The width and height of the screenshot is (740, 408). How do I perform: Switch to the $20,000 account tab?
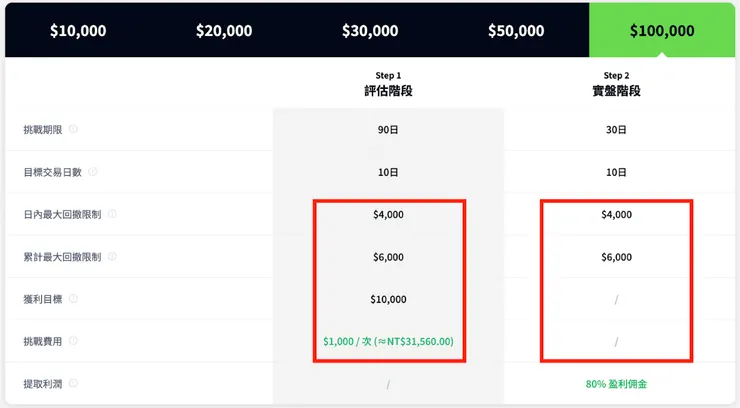(224, 30)
